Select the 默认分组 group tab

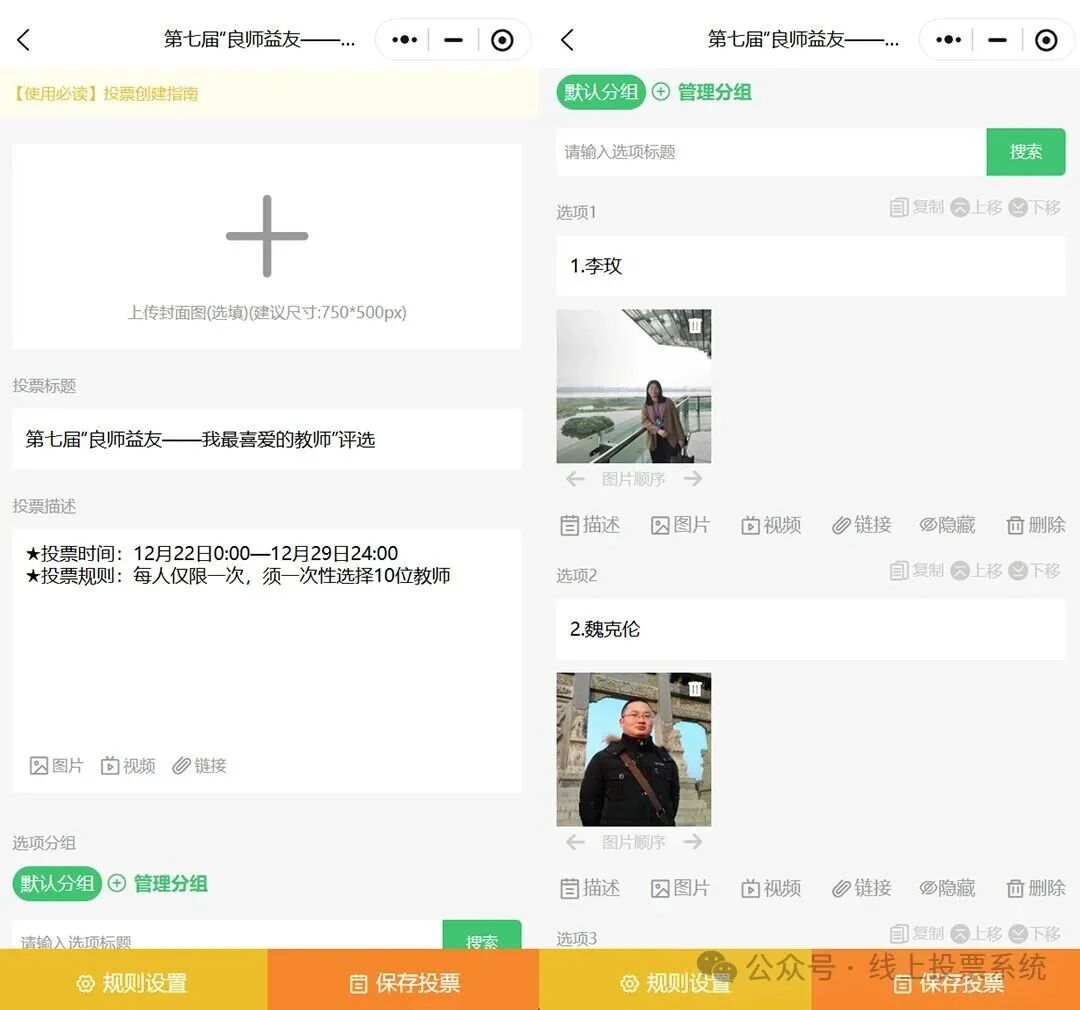coord(600,91)
